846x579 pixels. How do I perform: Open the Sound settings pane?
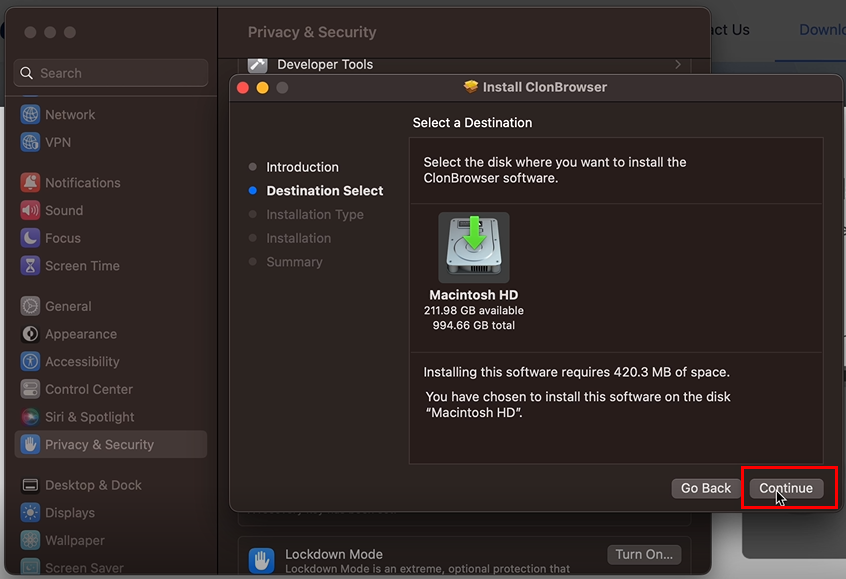click(111, 210)
